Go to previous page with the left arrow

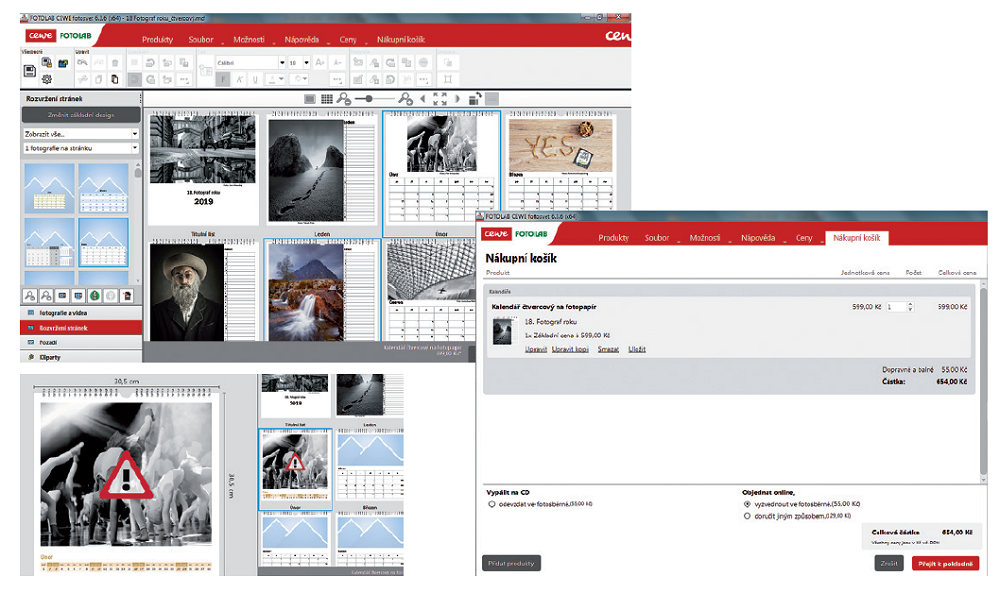tap(422, 99)
